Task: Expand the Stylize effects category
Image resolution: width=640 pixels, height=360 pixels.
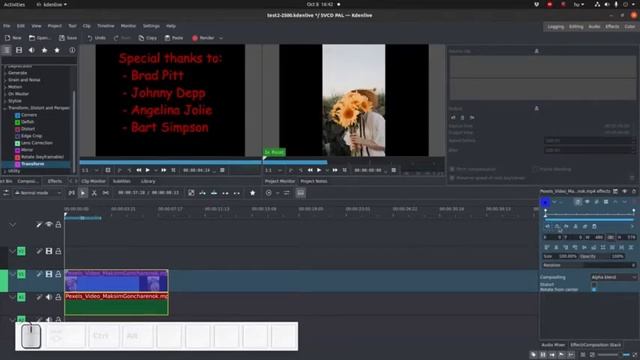Action: coord(15,101)
